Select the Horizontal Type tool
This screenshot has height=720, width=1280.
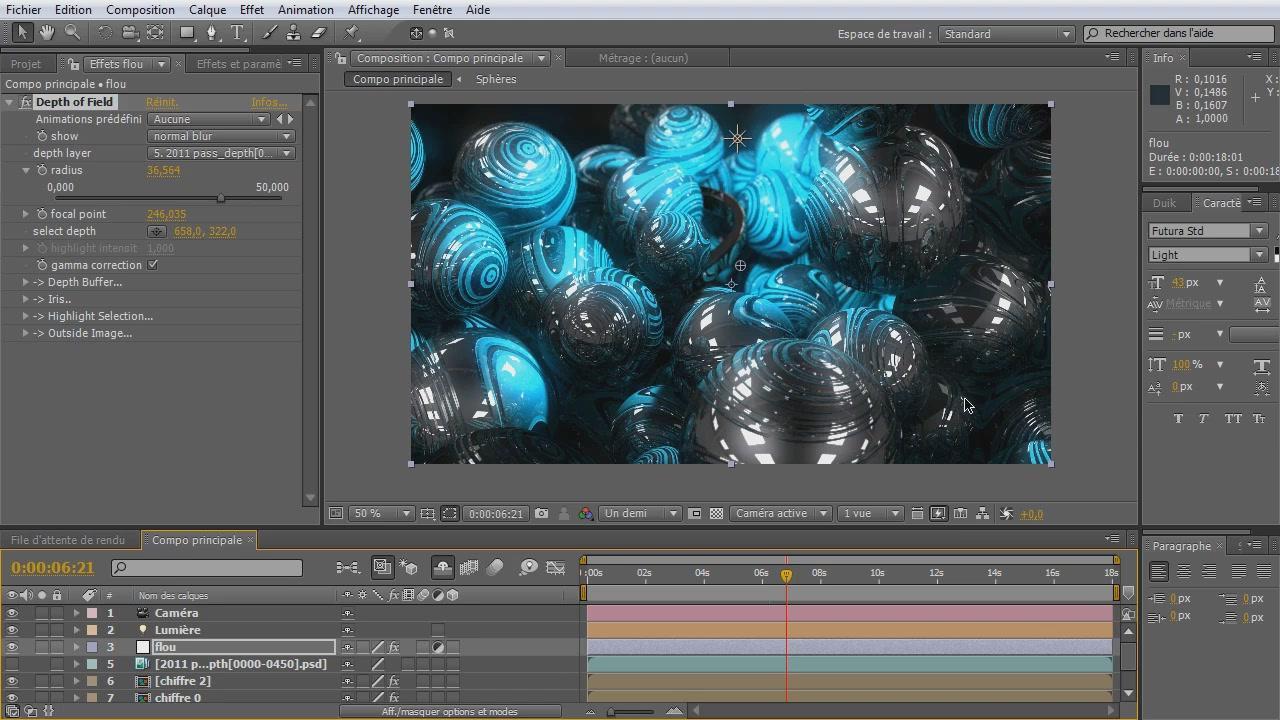(x=237, y=33)
